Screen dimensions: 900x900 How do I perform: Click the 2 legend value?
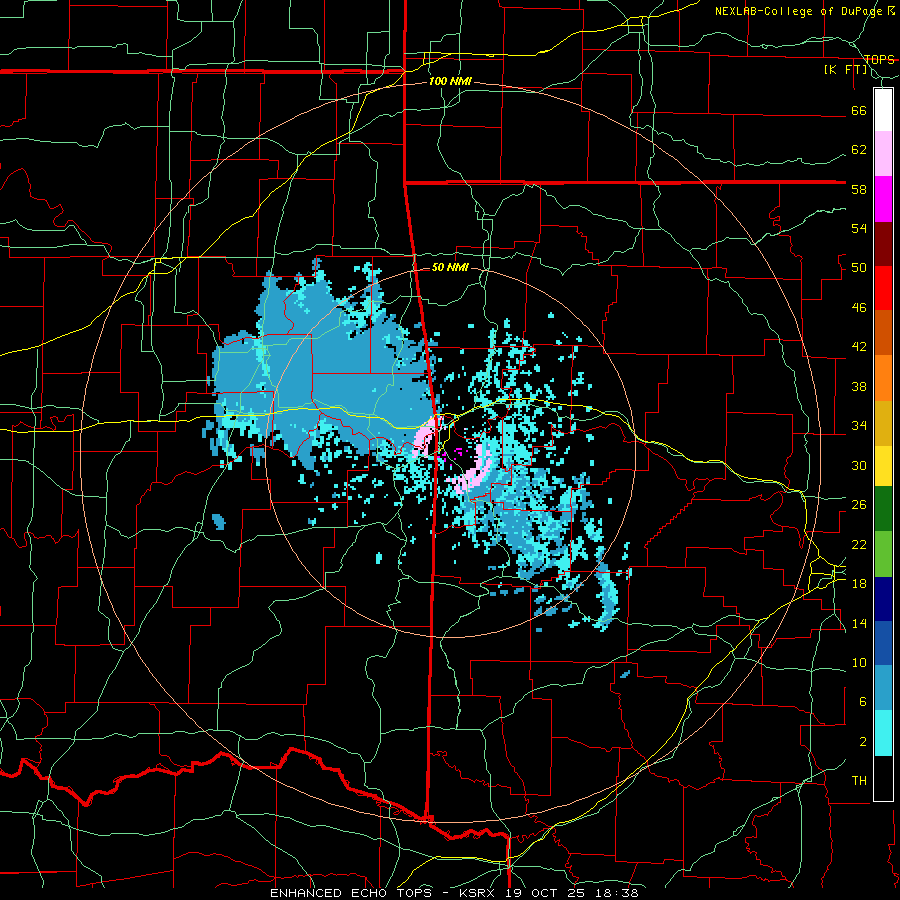(862, 742)
